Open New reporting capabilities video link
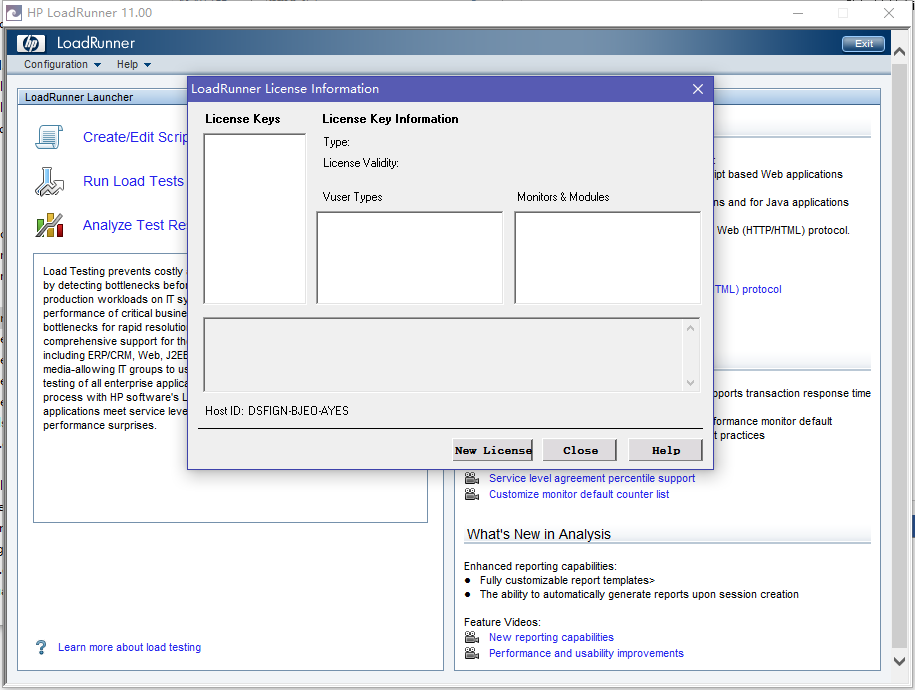 point(551,637)
